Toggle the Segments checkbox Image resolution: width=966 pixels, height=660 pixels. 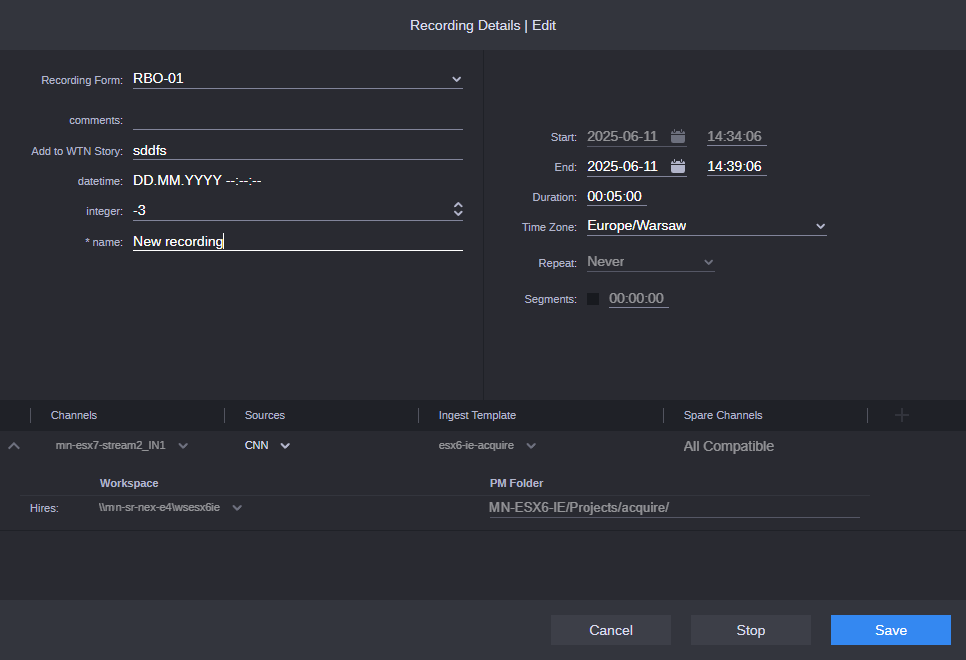point(593,299)
